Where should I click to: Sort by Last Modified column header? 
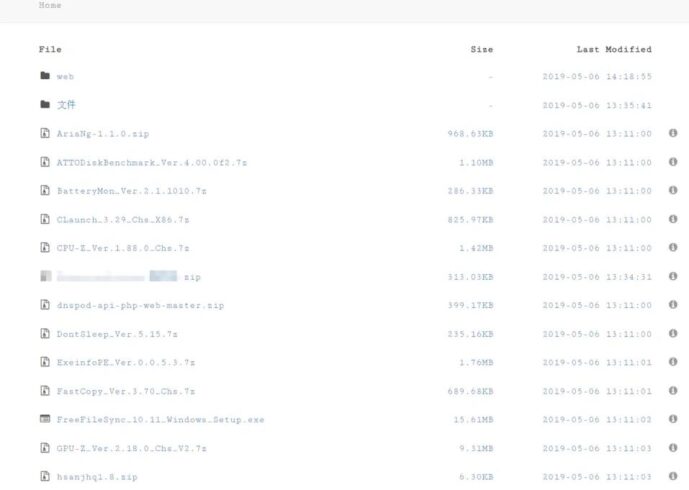(613, 49)
